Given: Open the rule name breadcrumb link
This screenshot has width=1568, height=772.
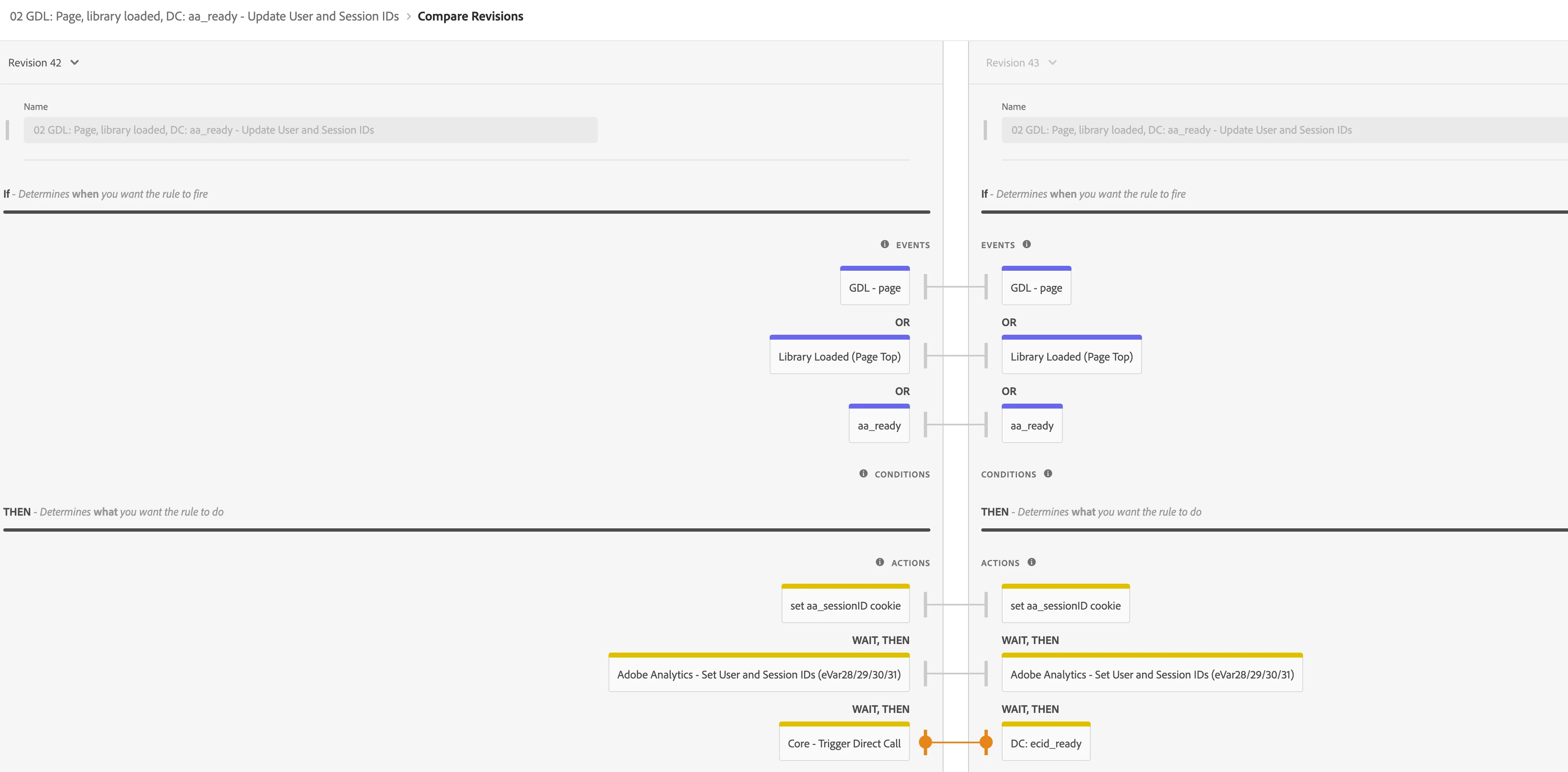Looking at the screenshot, I should tap(204, 16).
